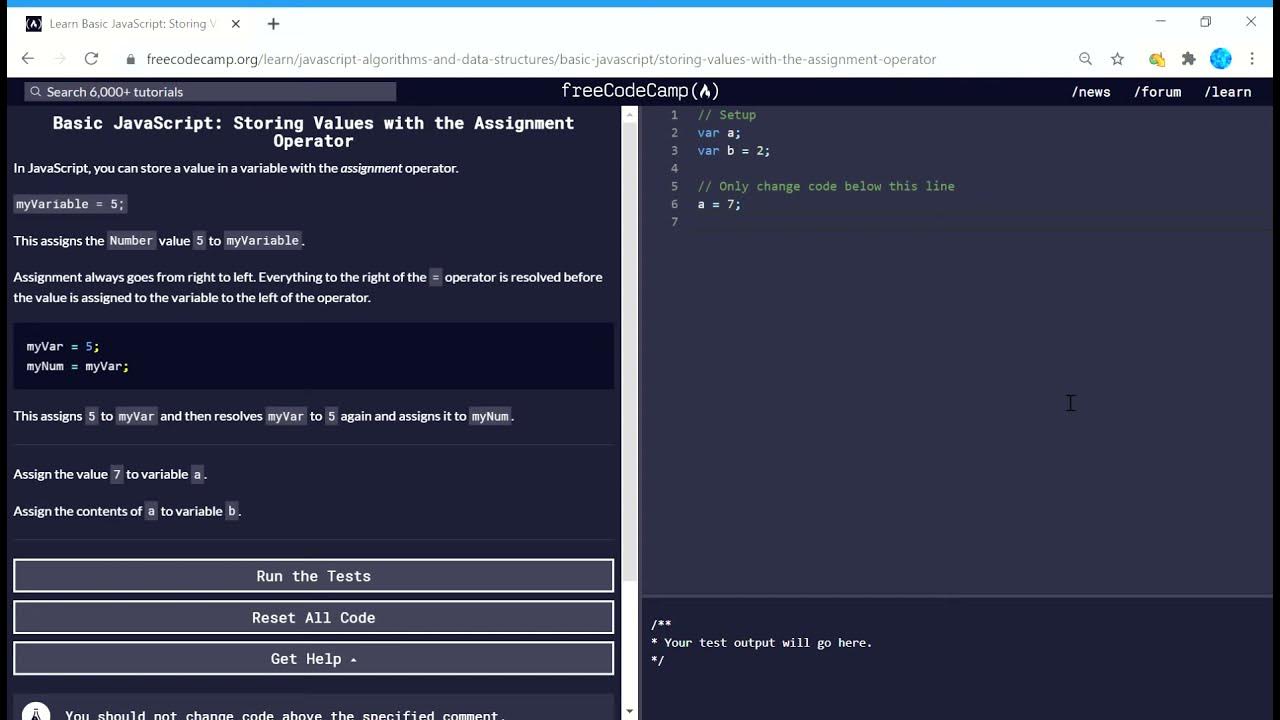
Task: Click the 'var b = 2;' code line
Action: click(733, 150)
